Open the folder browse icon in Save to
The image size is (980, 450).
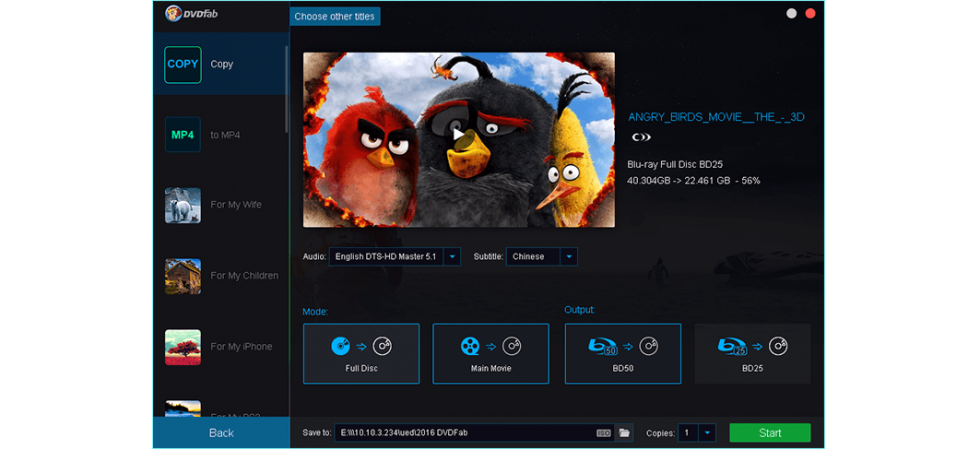pyautogui.click(x=623, y=432)
